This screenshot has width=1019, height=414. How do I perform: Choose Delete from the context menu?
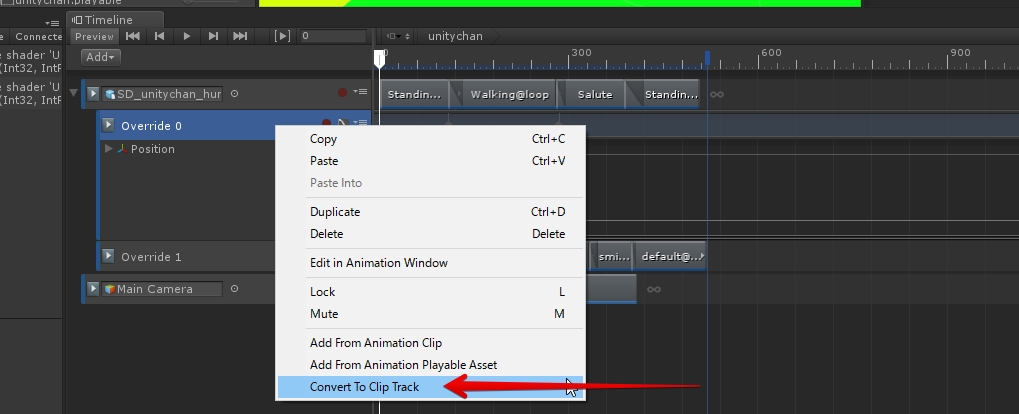[x=430, y=234]
